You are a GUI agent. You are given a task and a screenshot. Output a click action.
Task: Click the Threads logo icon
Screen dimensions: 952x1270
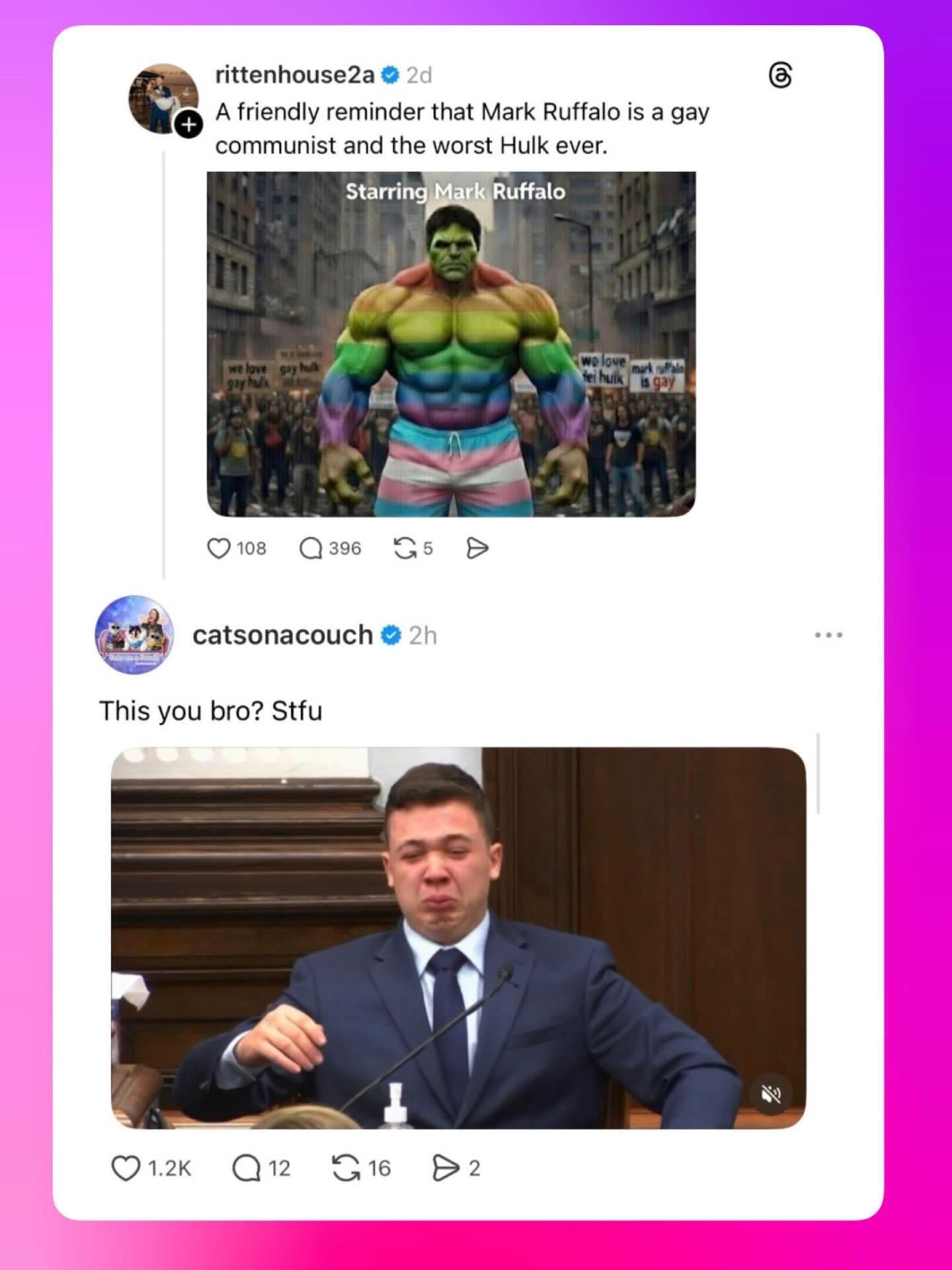point(780,75)
